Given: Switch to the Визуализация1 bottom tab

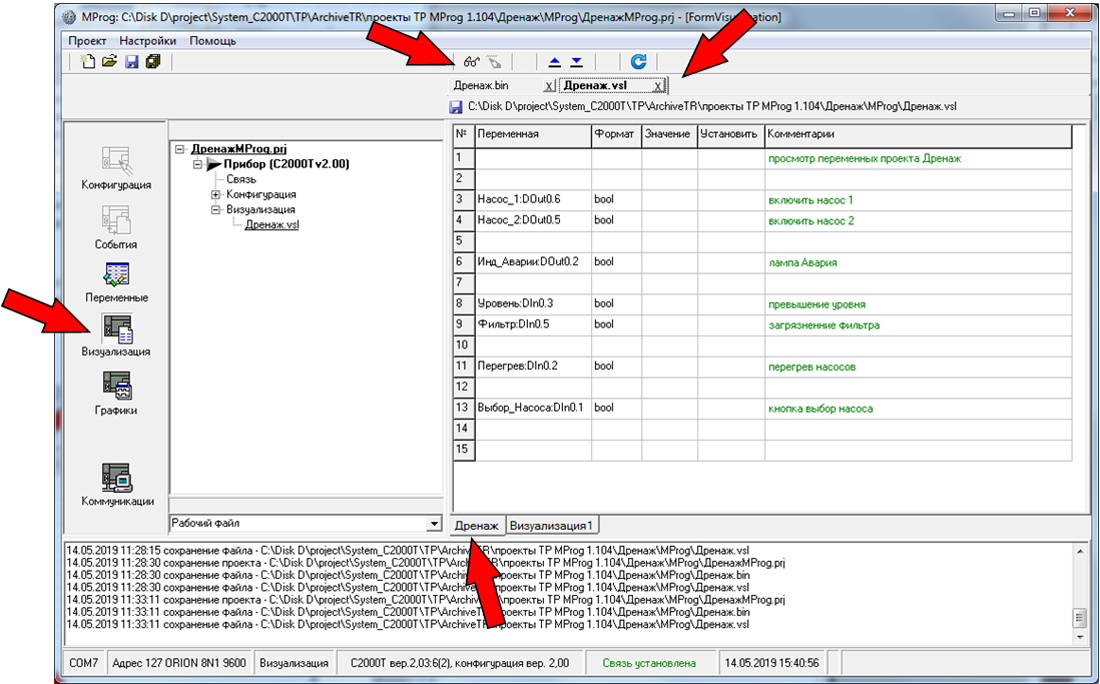Looking at the screenshot, I should point(553,525).
